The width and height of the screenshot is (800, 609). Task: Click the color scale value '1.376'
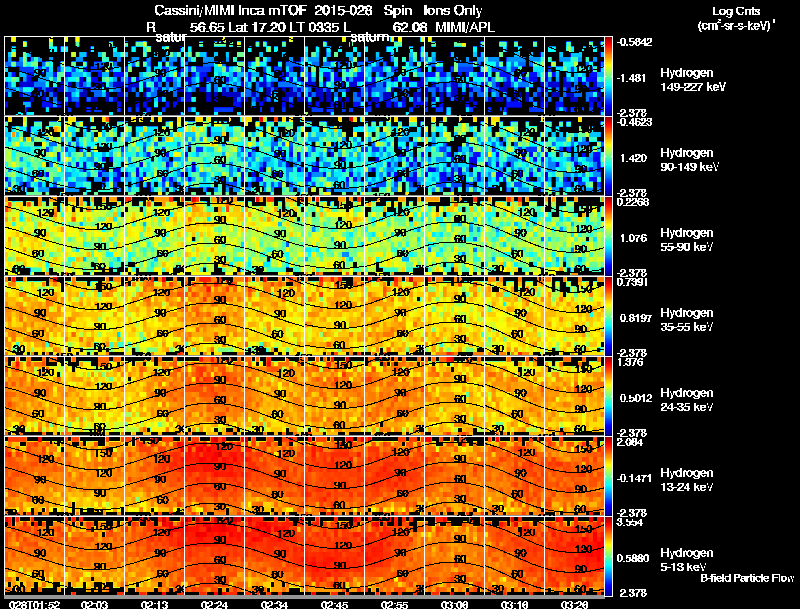point(630,363)
